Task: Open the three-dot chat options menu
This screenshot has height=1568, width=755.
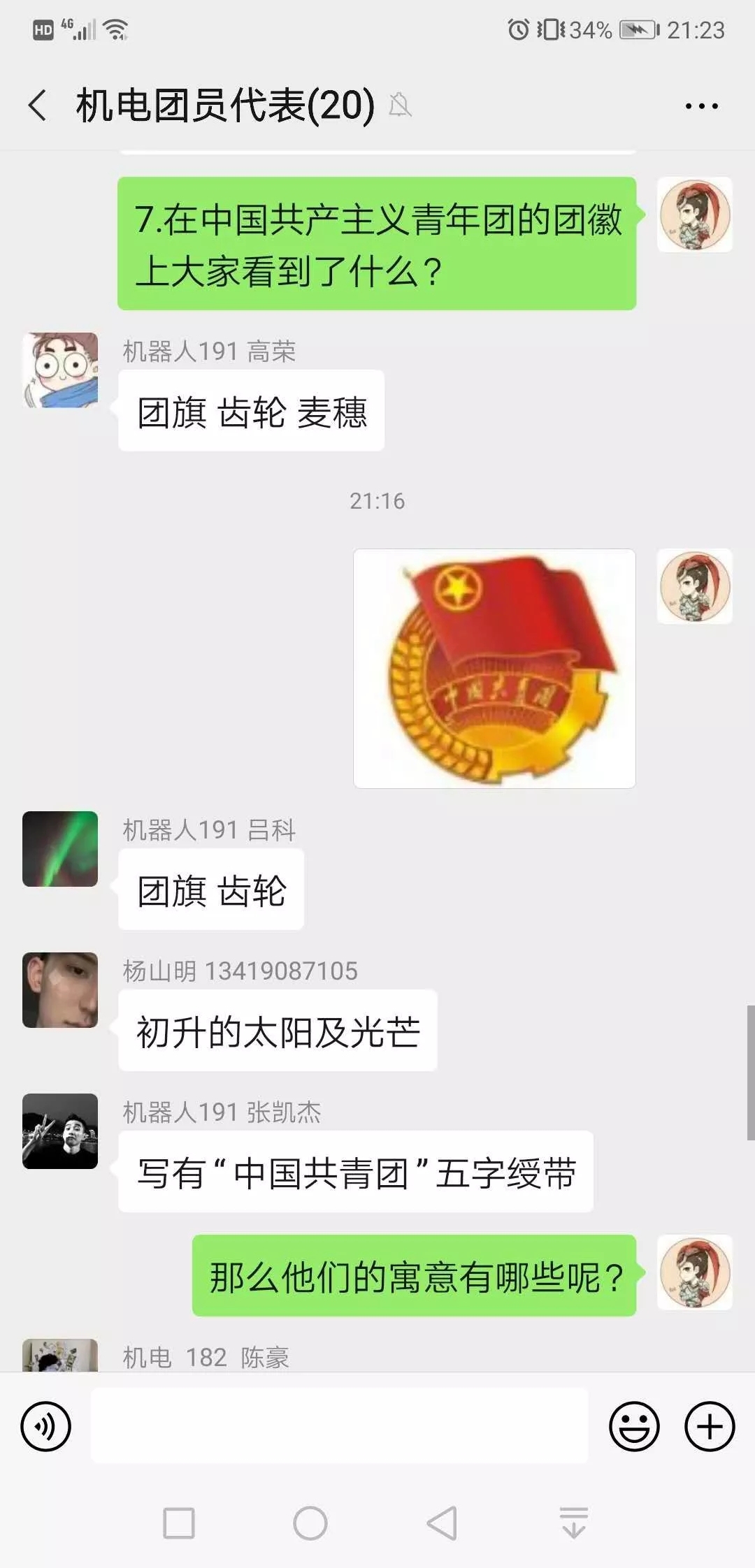Action: click(x=701, y=106)
